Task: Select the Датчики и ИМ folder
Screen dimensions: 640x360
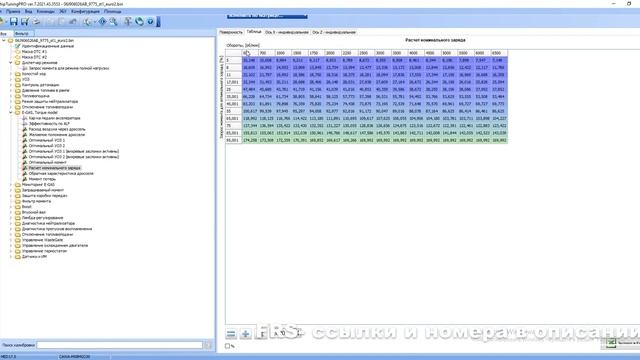Action: 34,257
